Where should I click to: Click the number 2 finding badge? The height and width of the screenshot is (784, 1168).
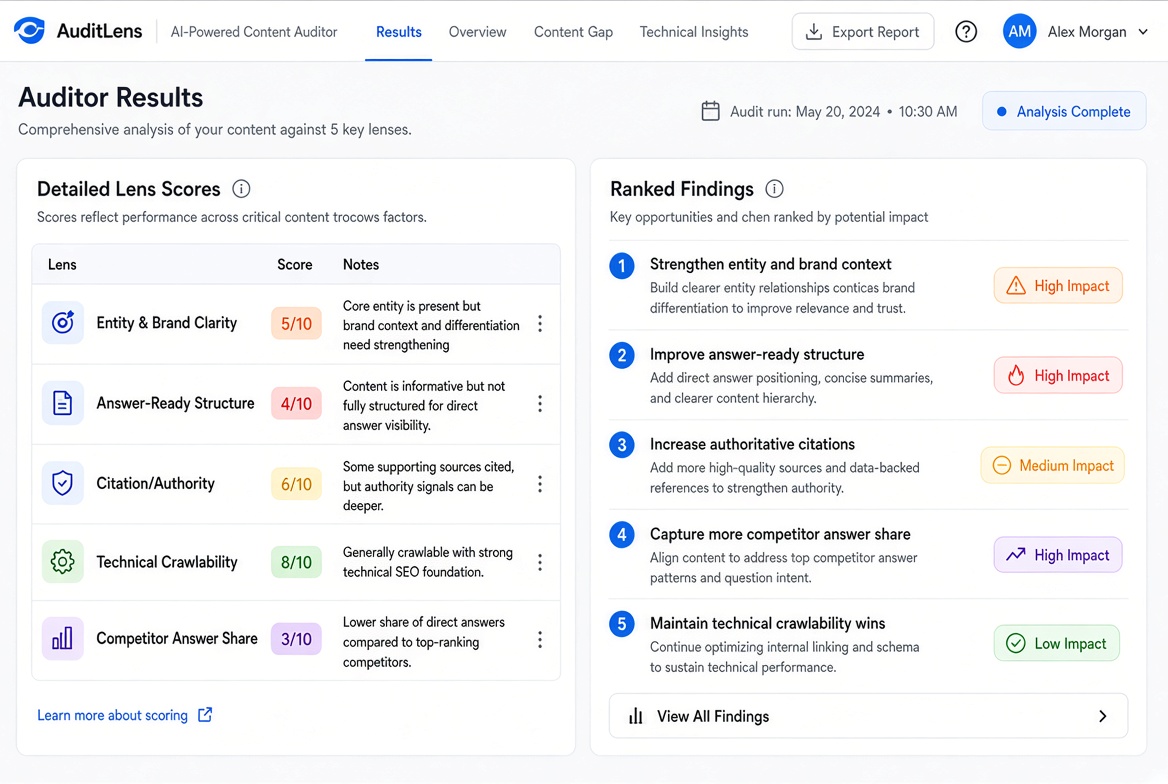tap(622, 355)
